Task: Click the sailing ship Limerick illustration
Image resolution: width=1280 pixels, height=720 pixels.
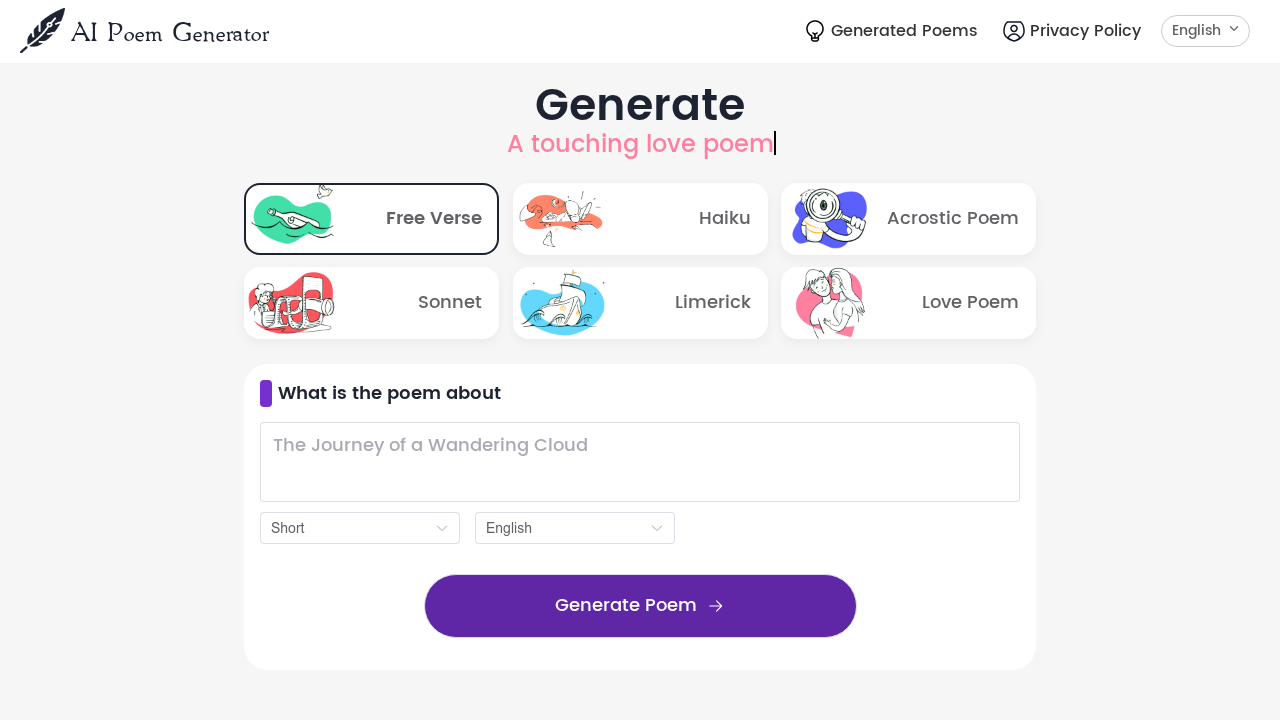Action: click(x=562, y=302)
